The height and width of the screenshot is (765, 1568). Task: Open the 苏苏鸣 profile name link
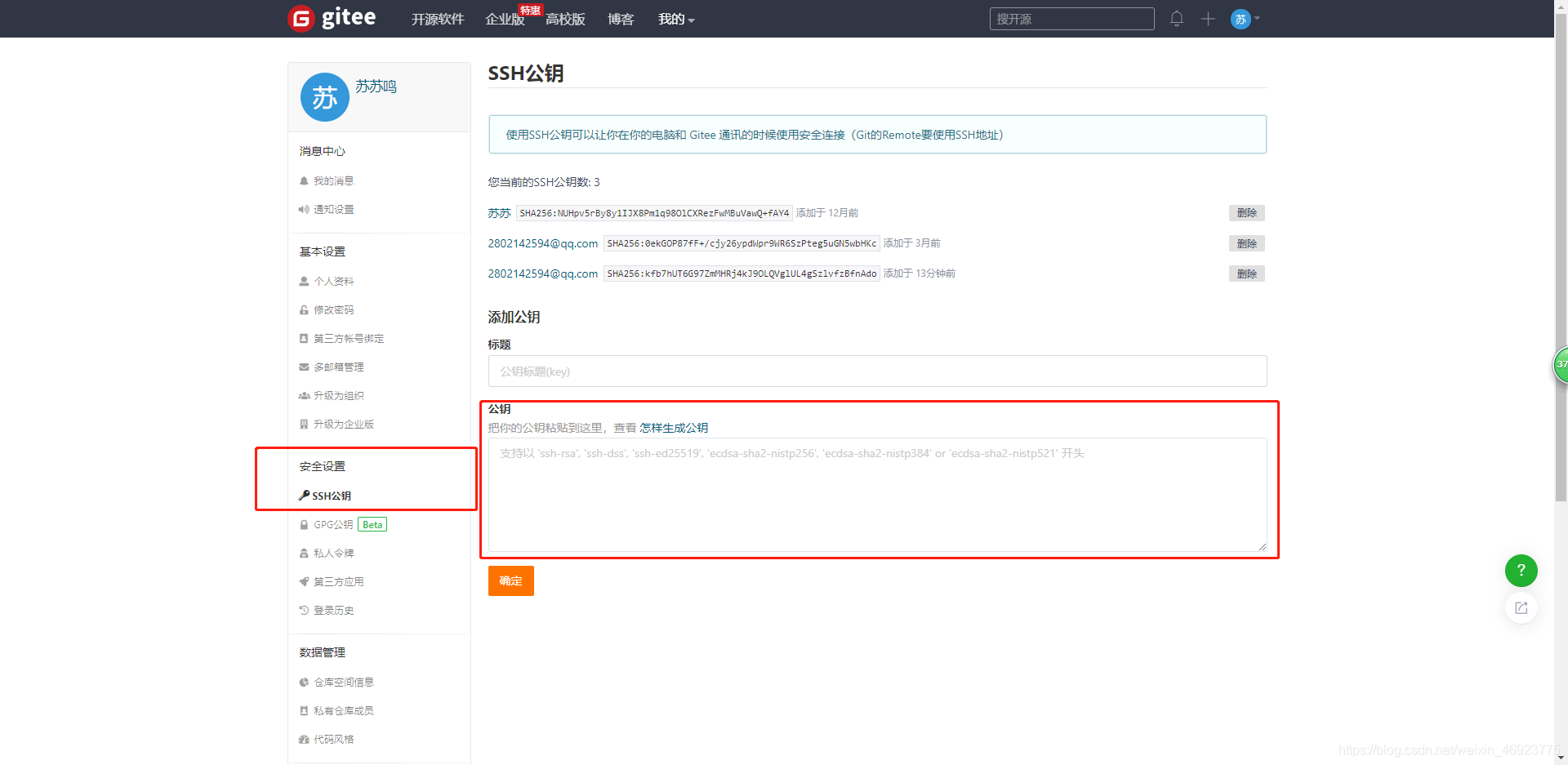point(376,87)
